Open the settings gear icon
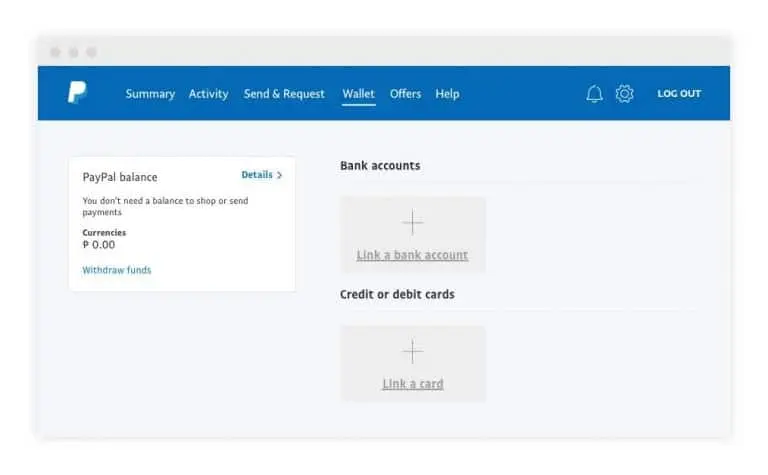 pyautogui.click(x=624, y=94)
